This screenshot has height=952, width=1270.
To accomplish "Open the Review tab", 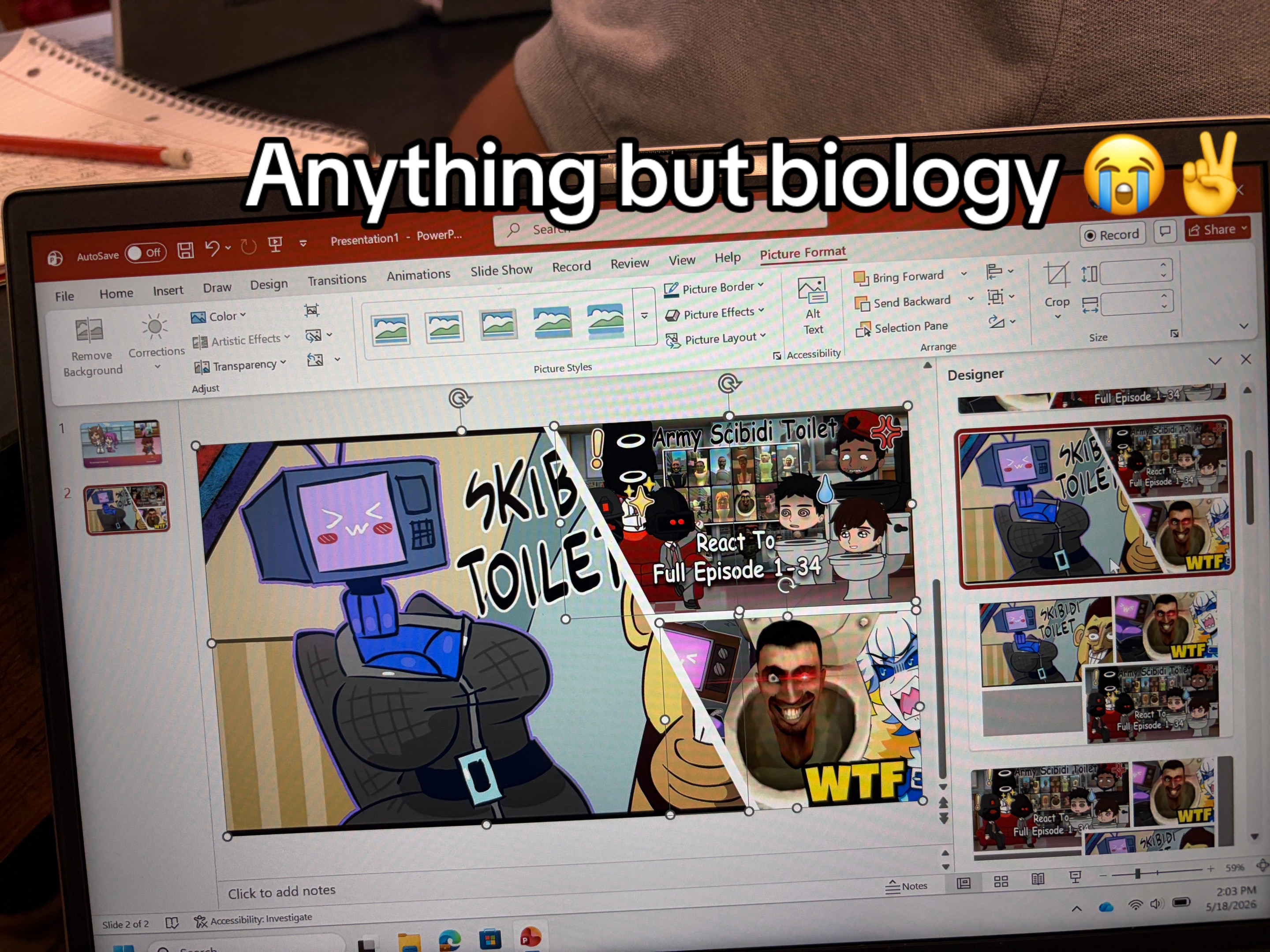I will pos(629,264).
